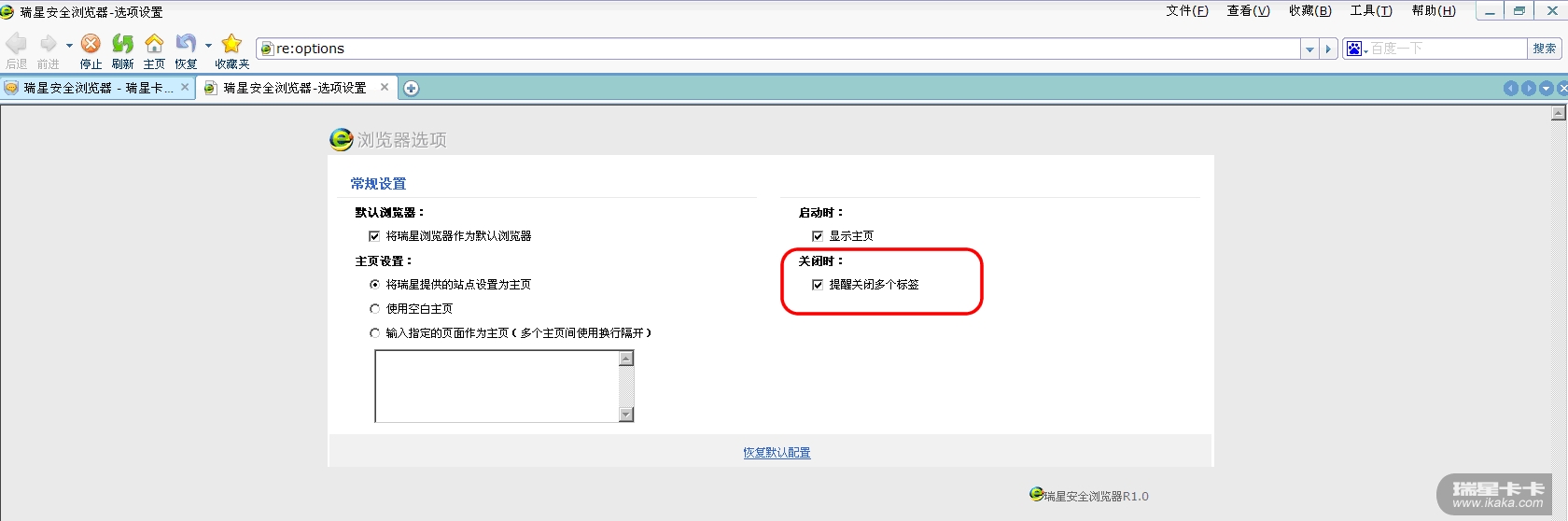Click the 主页设置： label
1568x521 pixels.
click(384, 261)
